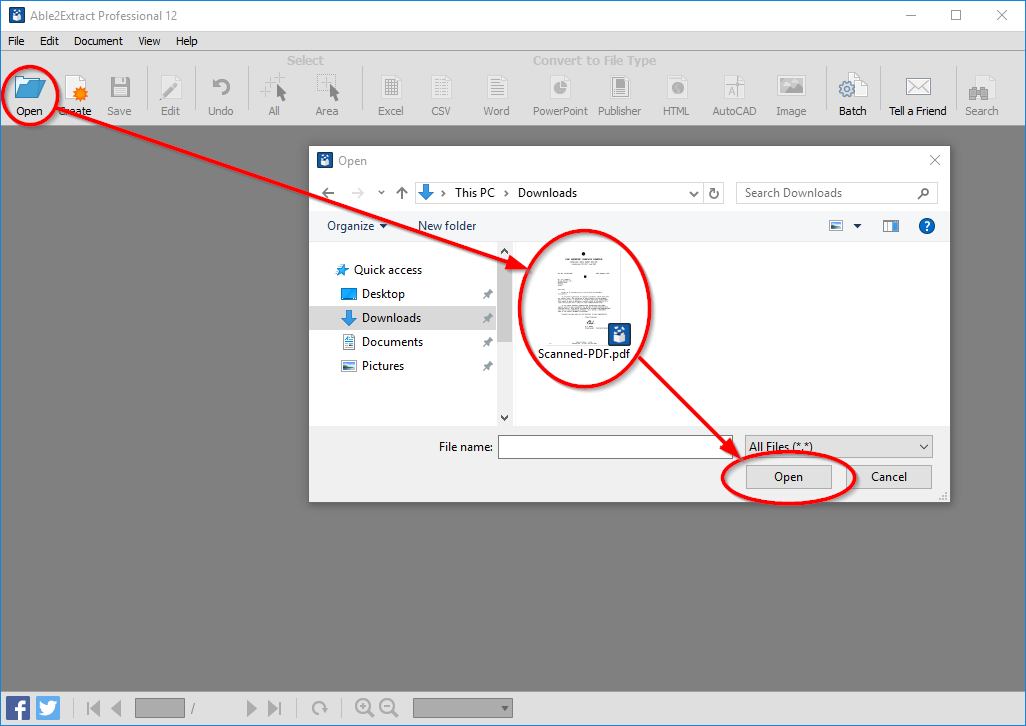Image resolution: width=1026 pixels, height=726 pixels.
Task: Convert to Word icon
Action: (497, 88)
